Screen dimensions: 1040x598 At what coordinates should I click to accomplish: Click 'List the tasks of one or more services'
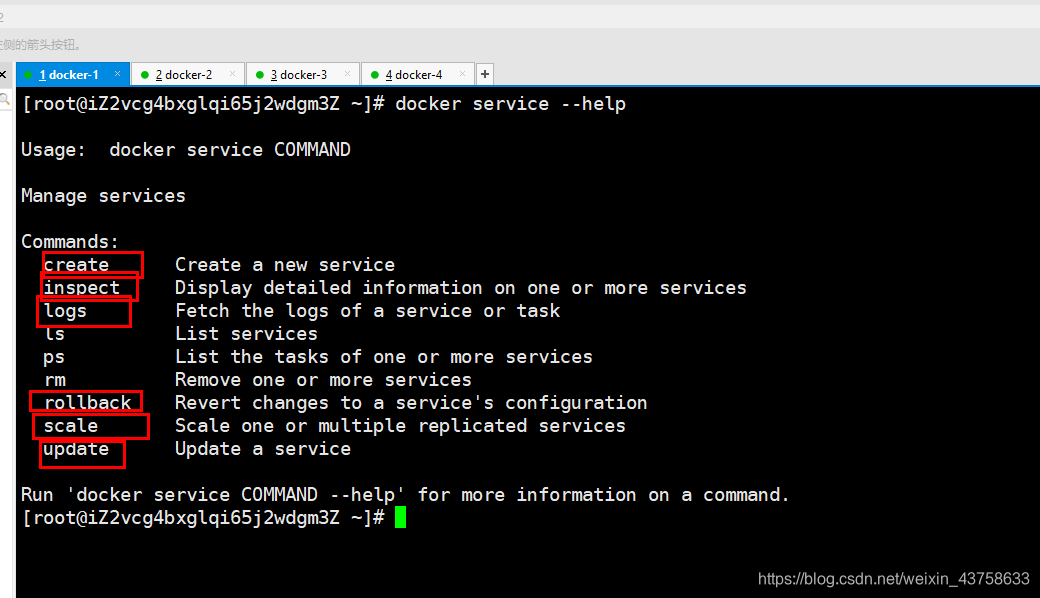(x=383, y=357)
